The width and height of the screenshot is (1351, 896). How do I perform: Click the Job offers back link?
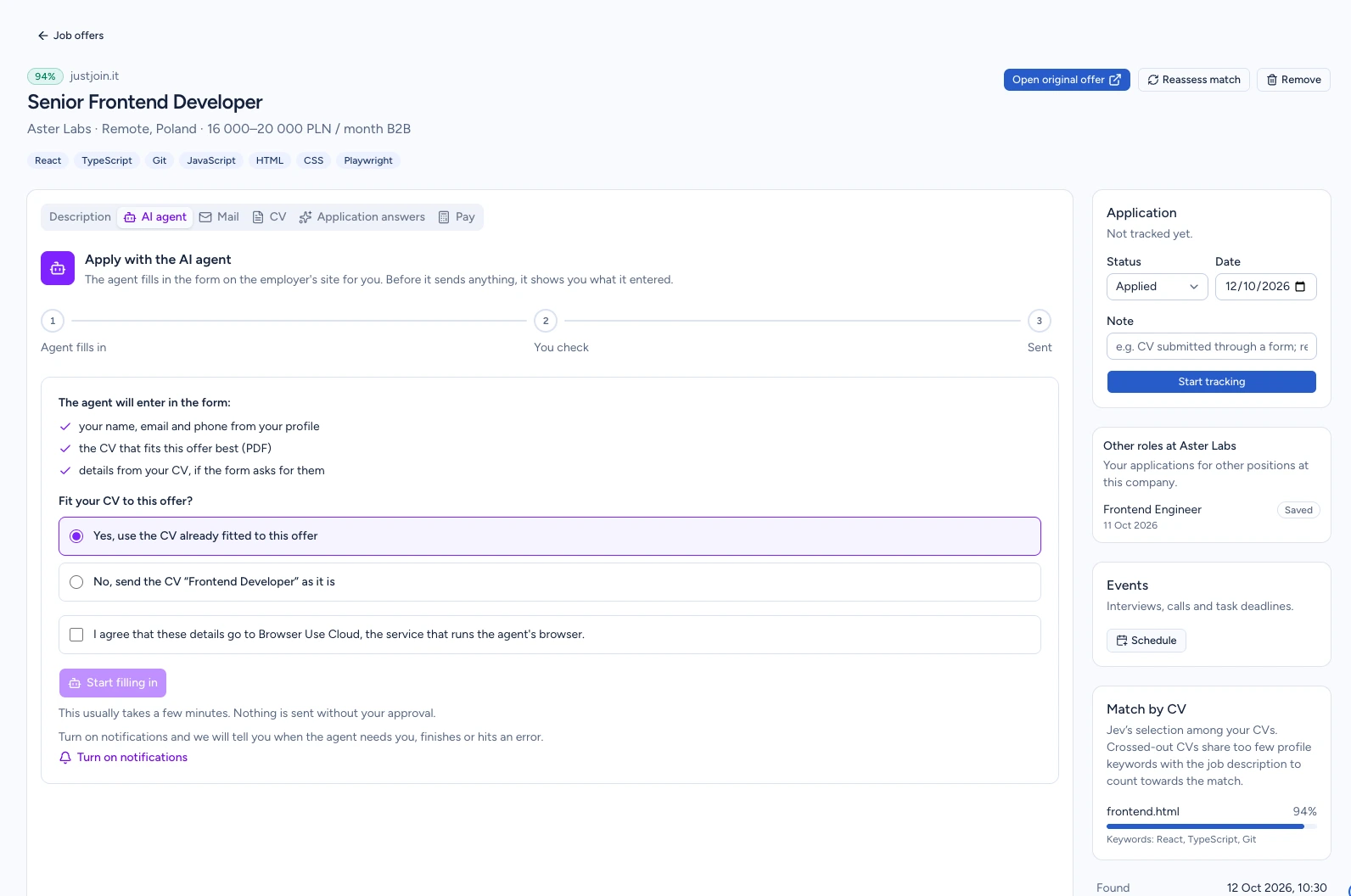(70, 36)
